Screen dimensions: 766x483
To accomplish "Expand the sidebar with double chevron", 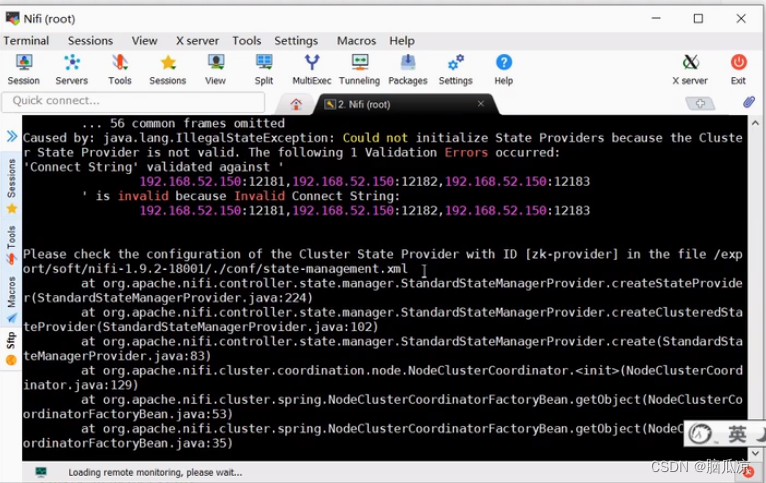I will [12, 136].
